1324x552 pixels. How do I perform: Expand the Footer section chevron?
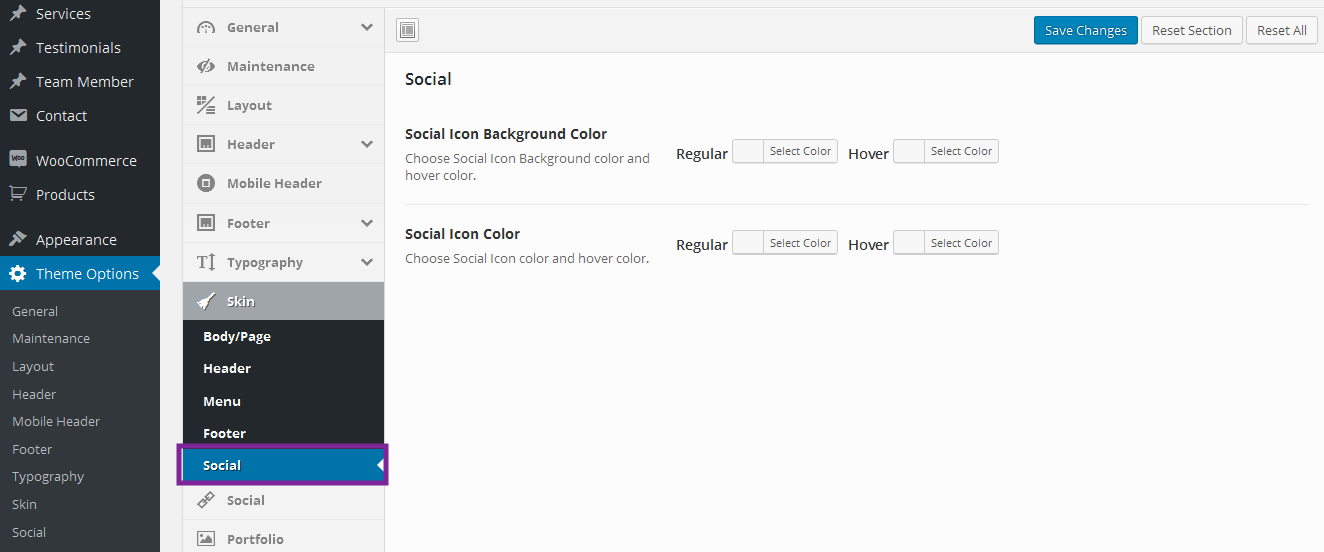[x=366, y=223]
